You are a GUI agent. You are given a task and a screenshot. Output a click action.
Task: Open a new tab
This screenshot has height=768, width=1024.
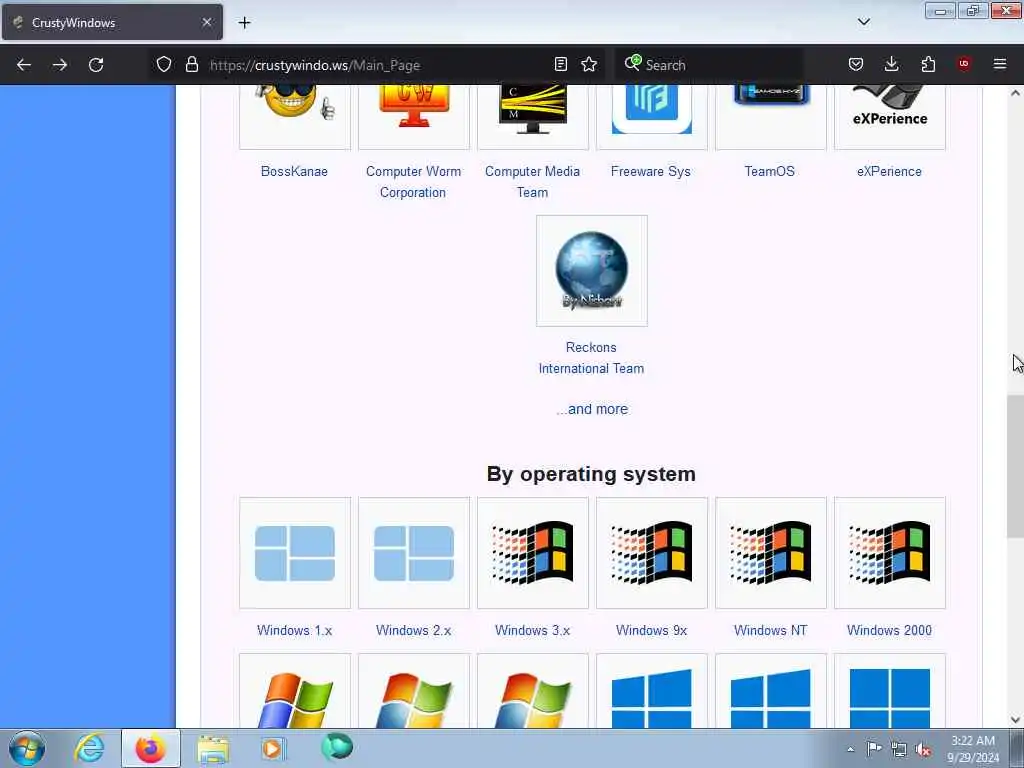(244, 23)
